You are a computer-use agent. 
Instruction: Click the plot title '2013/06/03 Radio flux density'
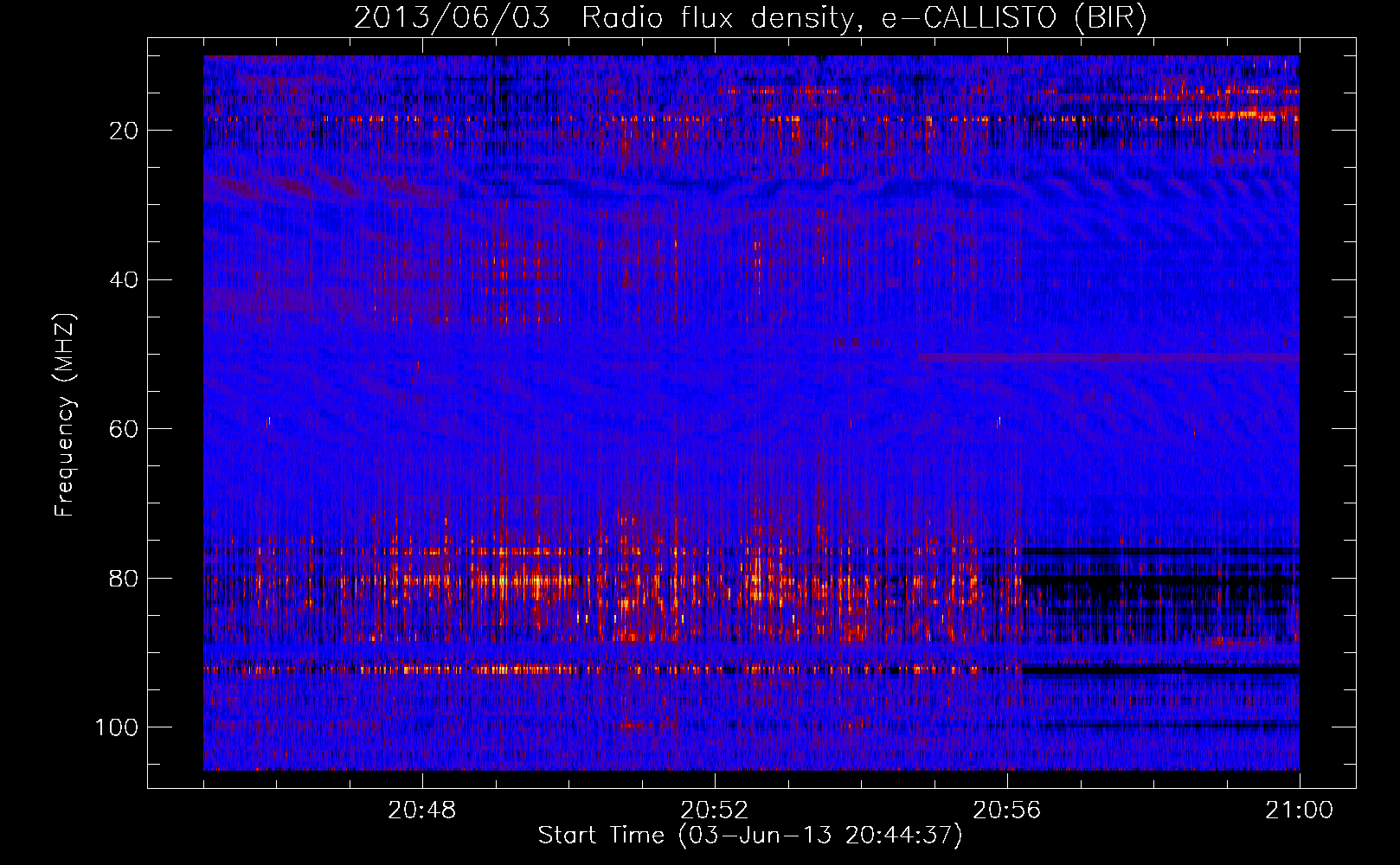tap(750, 18)
